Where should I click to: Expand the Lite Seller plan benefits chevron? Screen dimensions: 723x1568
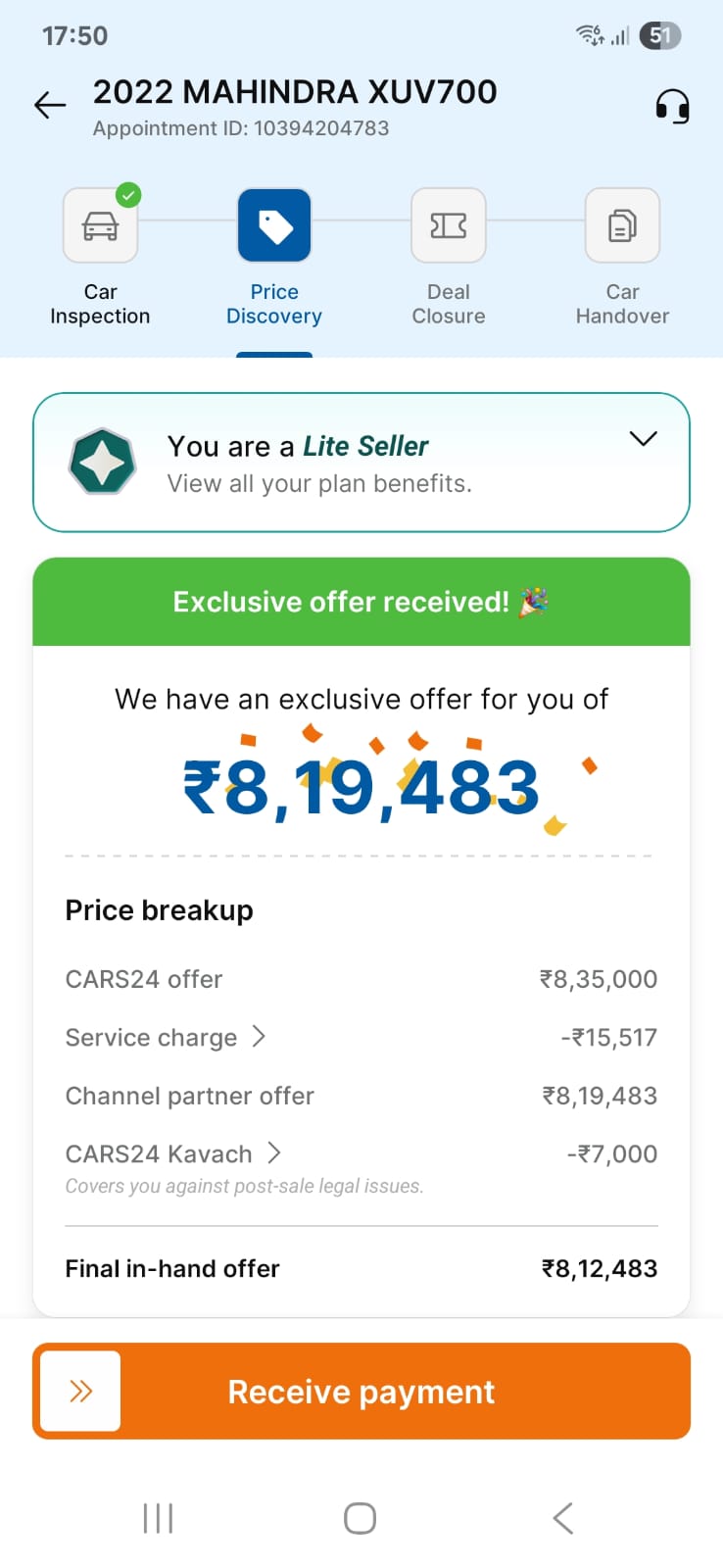point(643,439)
